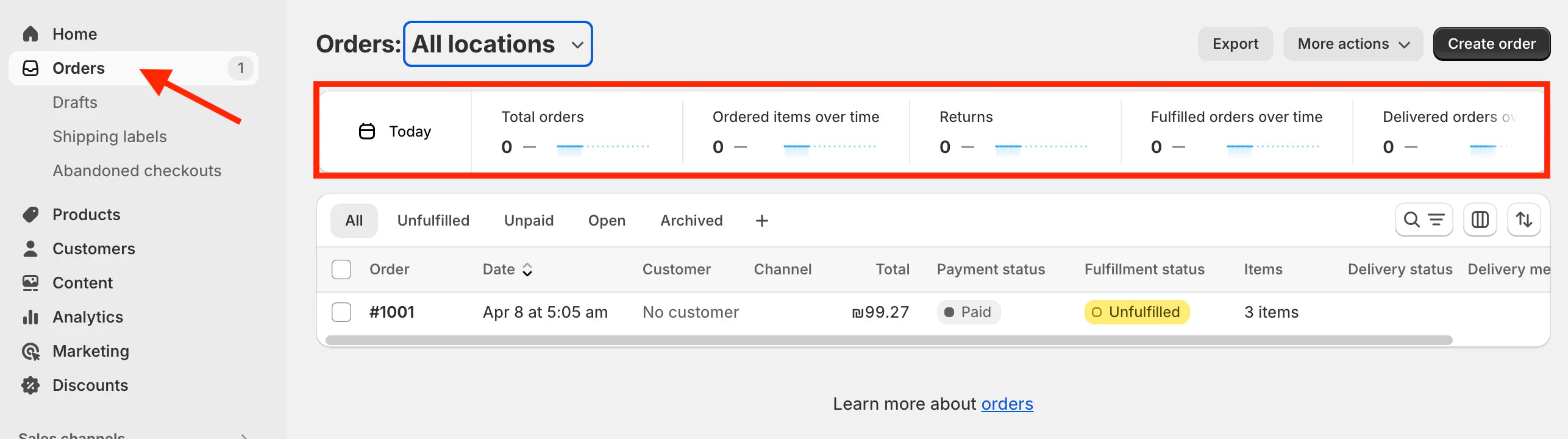Click the Home house icon in sidebar
This screenshot has height=439, width=1568.
[x=30, y=34]
